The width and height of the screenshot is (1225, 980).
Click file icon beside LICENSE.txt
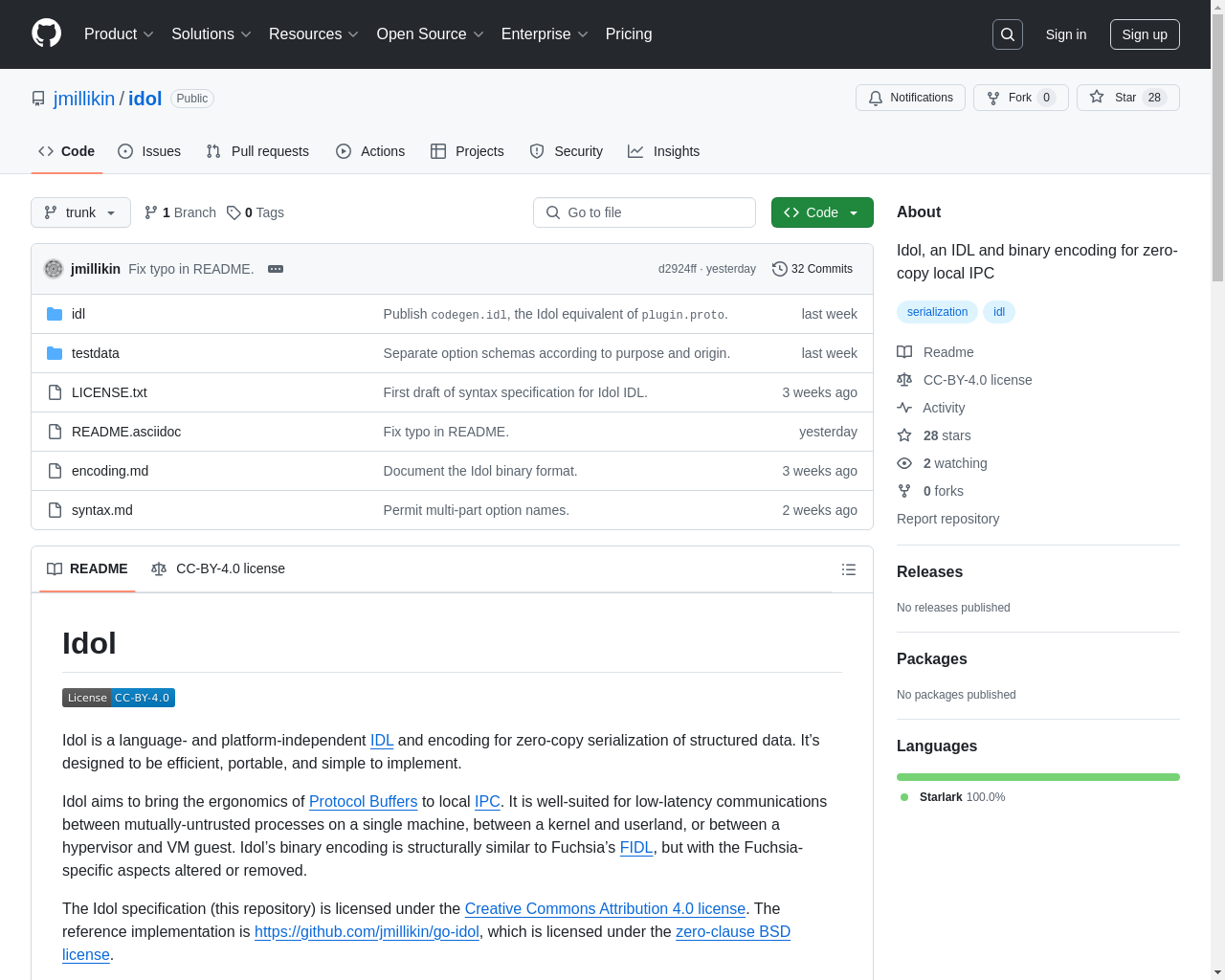(55, 392)
